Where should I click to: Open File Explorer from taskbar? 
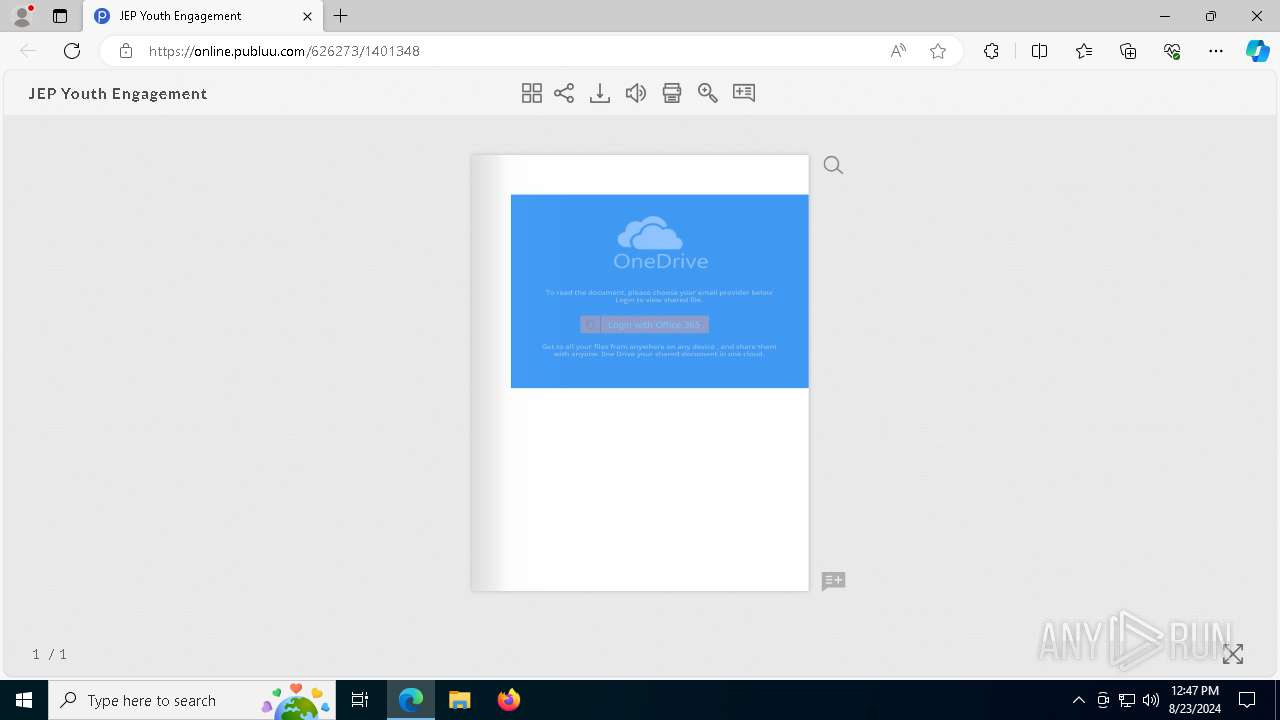(459, 700)
